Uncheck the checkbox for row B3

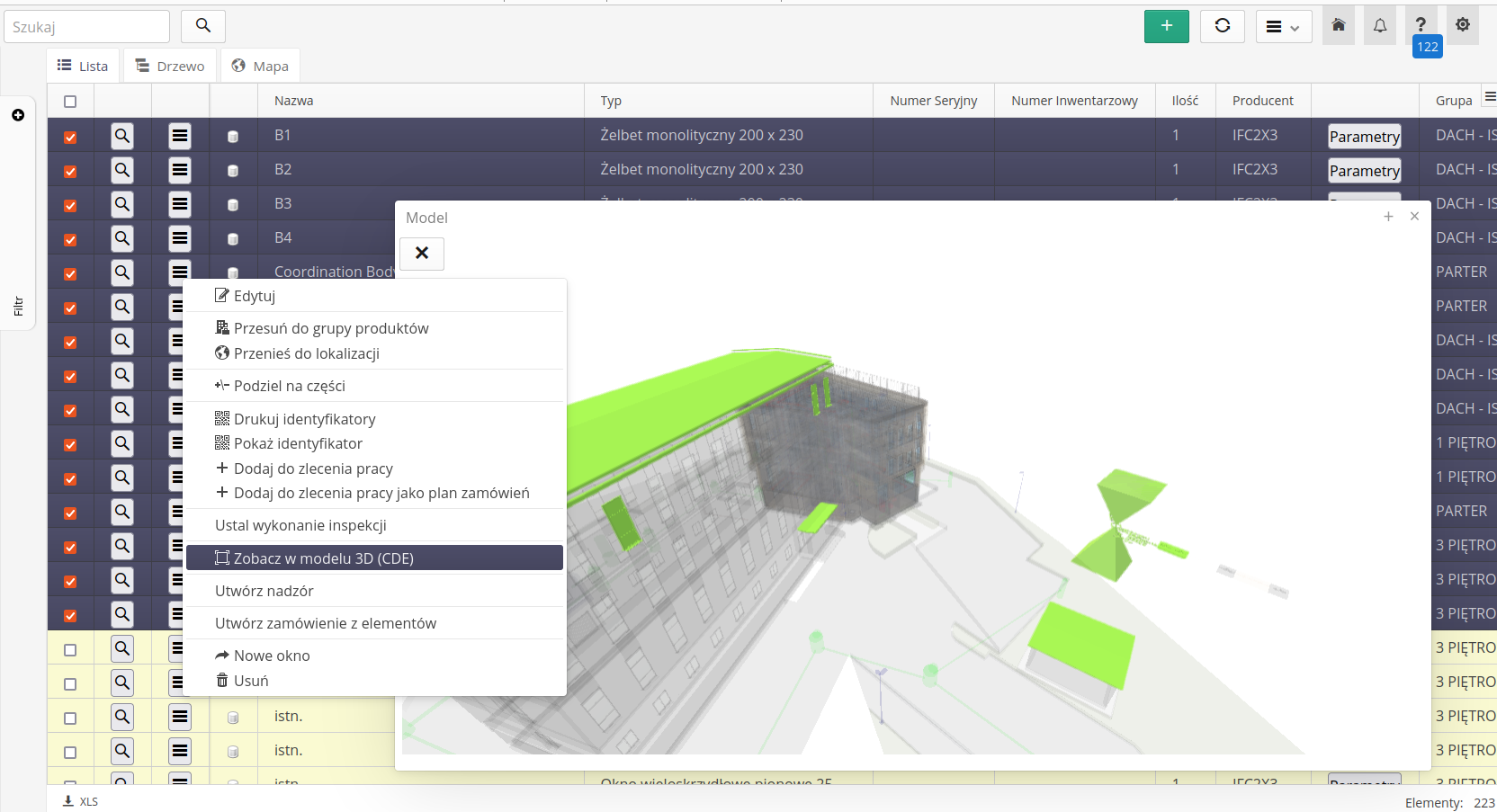point(70,205)
